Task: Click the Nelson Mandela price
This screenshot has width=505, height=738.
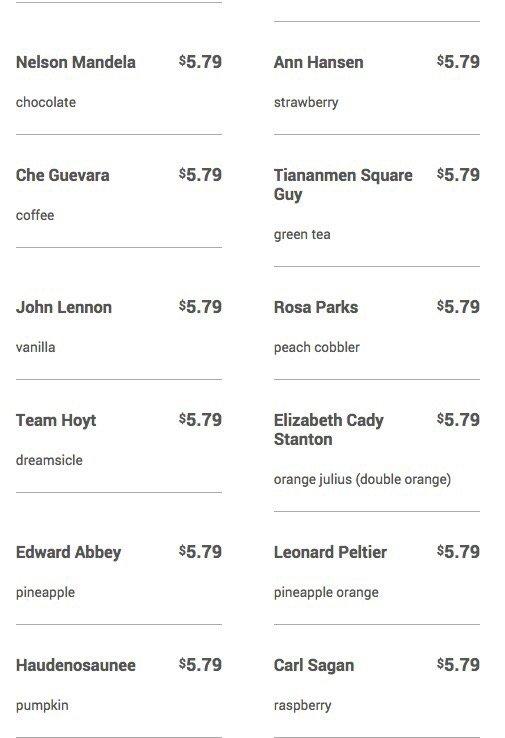Action: [200, 62]
